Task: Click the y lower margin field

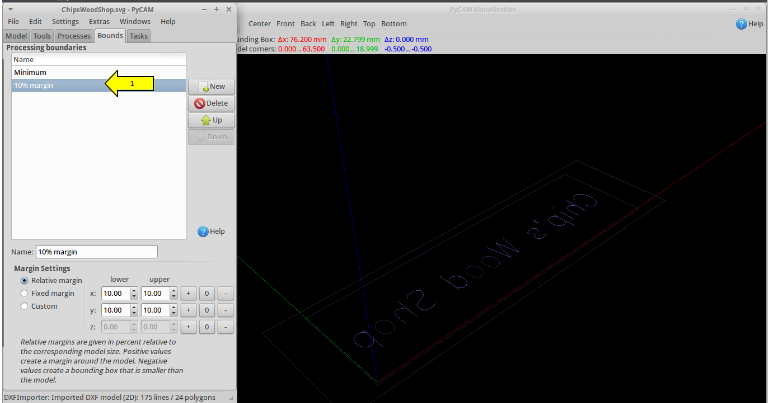Action: [x=116, y=310]
